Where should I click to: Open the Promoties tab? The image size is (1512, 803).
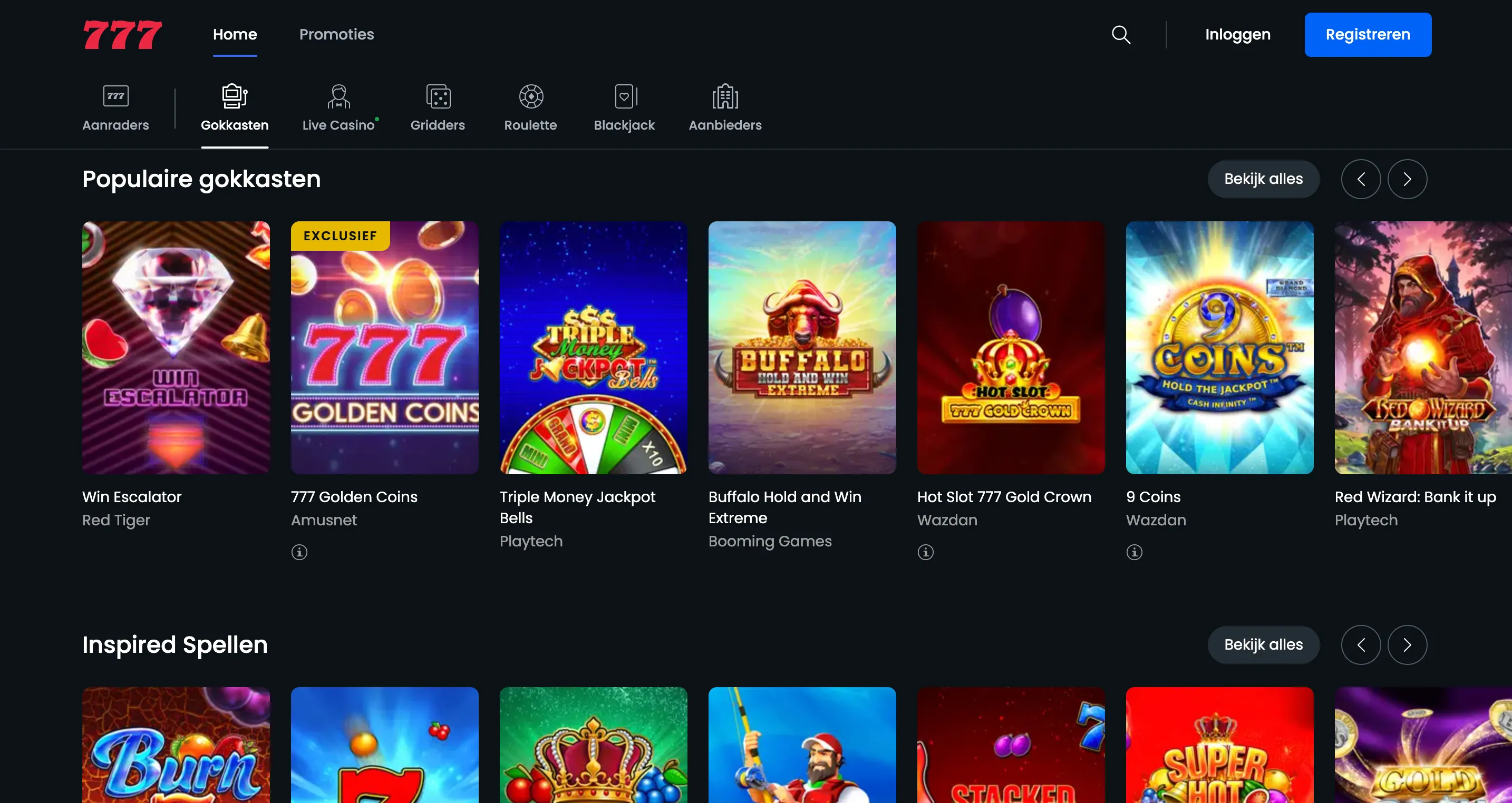pyautogui.click(x=336, y=35)
